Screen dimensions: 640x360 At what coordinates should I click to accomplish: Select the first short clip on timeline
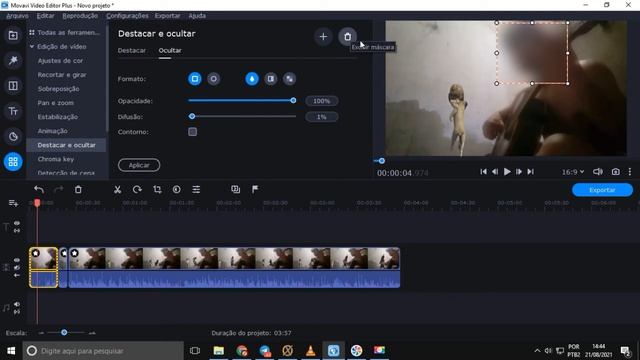pos(44,267)
